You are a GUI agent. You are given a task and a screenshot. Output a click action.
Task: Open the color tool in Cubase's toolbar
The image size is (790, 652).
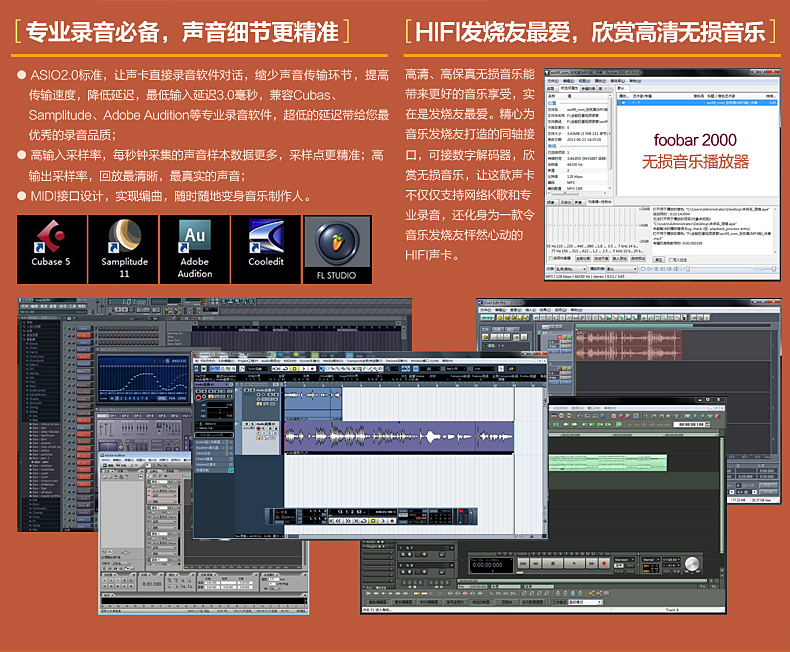511,368
